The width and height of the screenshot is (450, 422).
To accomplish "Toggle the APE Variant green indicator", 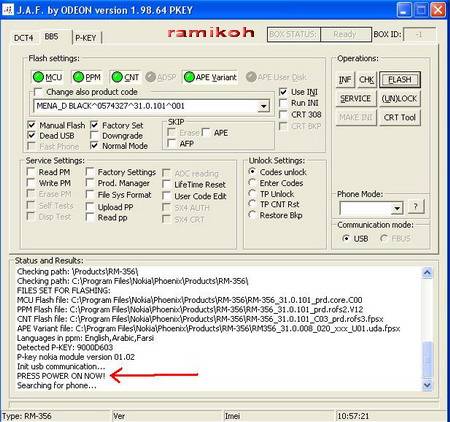I will [189, 77].
